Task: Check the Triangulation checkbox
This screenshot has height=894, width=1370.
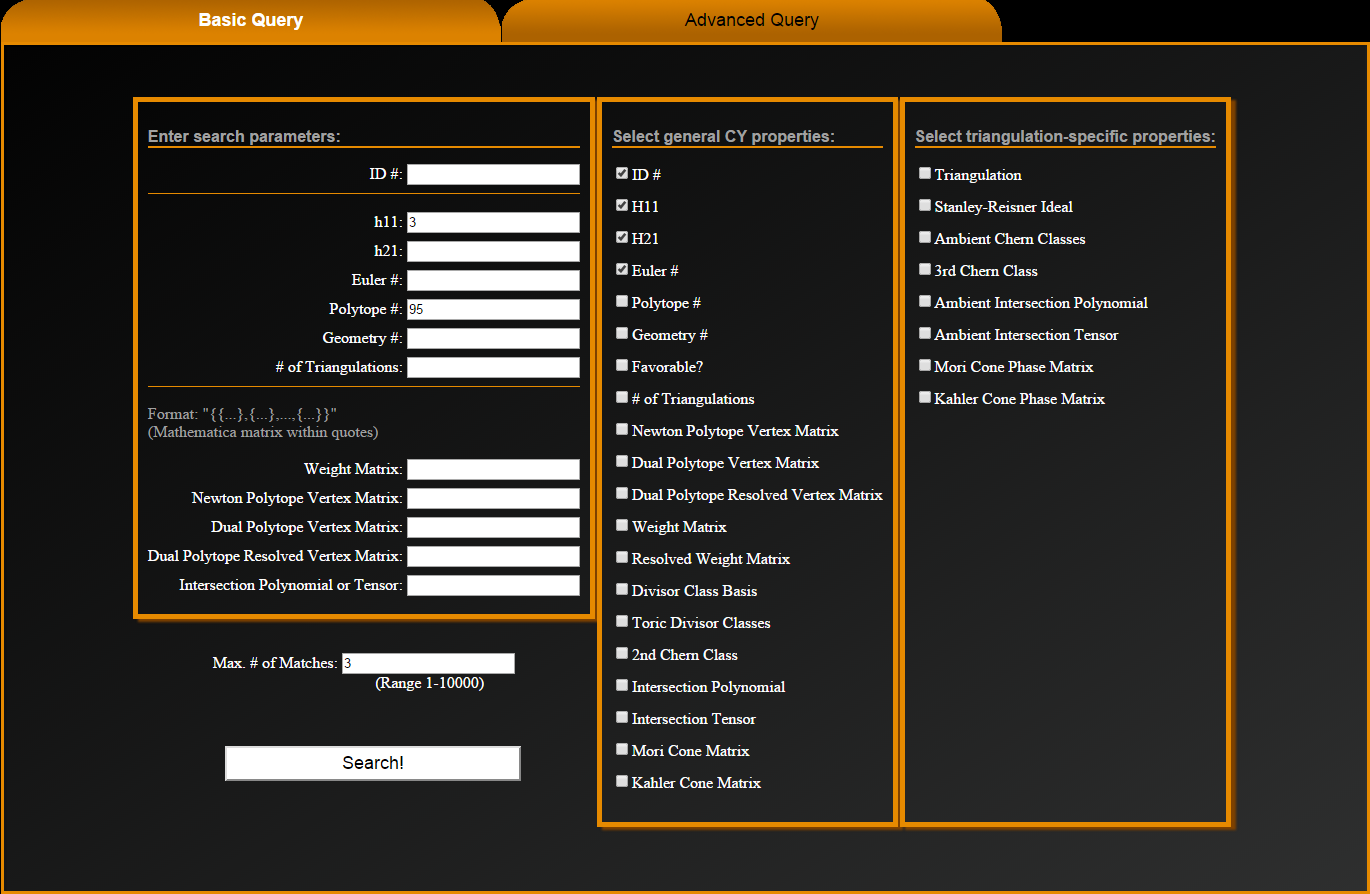Action: (x=925, y=174)
